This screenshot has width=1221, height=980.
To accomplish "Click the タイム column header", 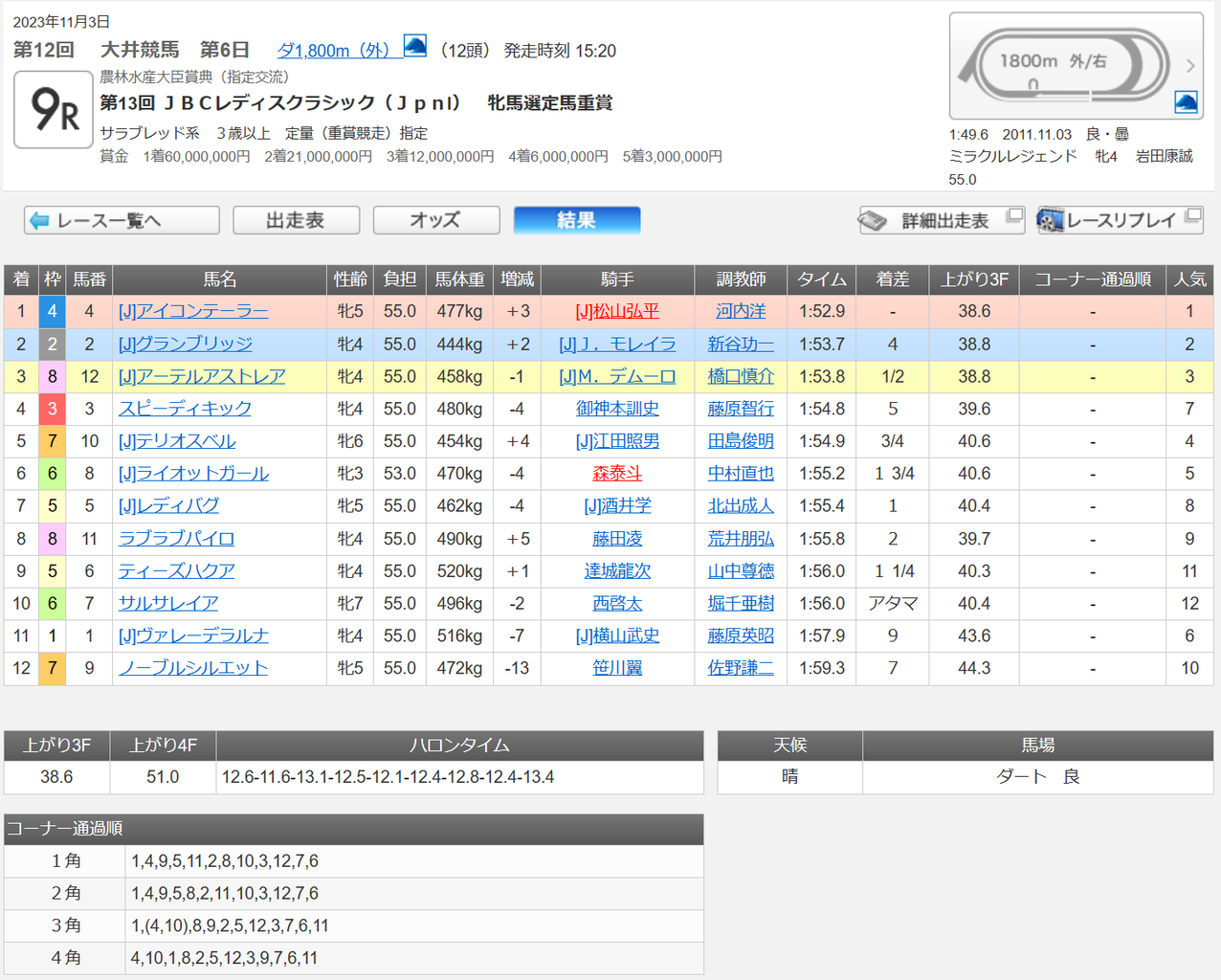I will 822,279.
